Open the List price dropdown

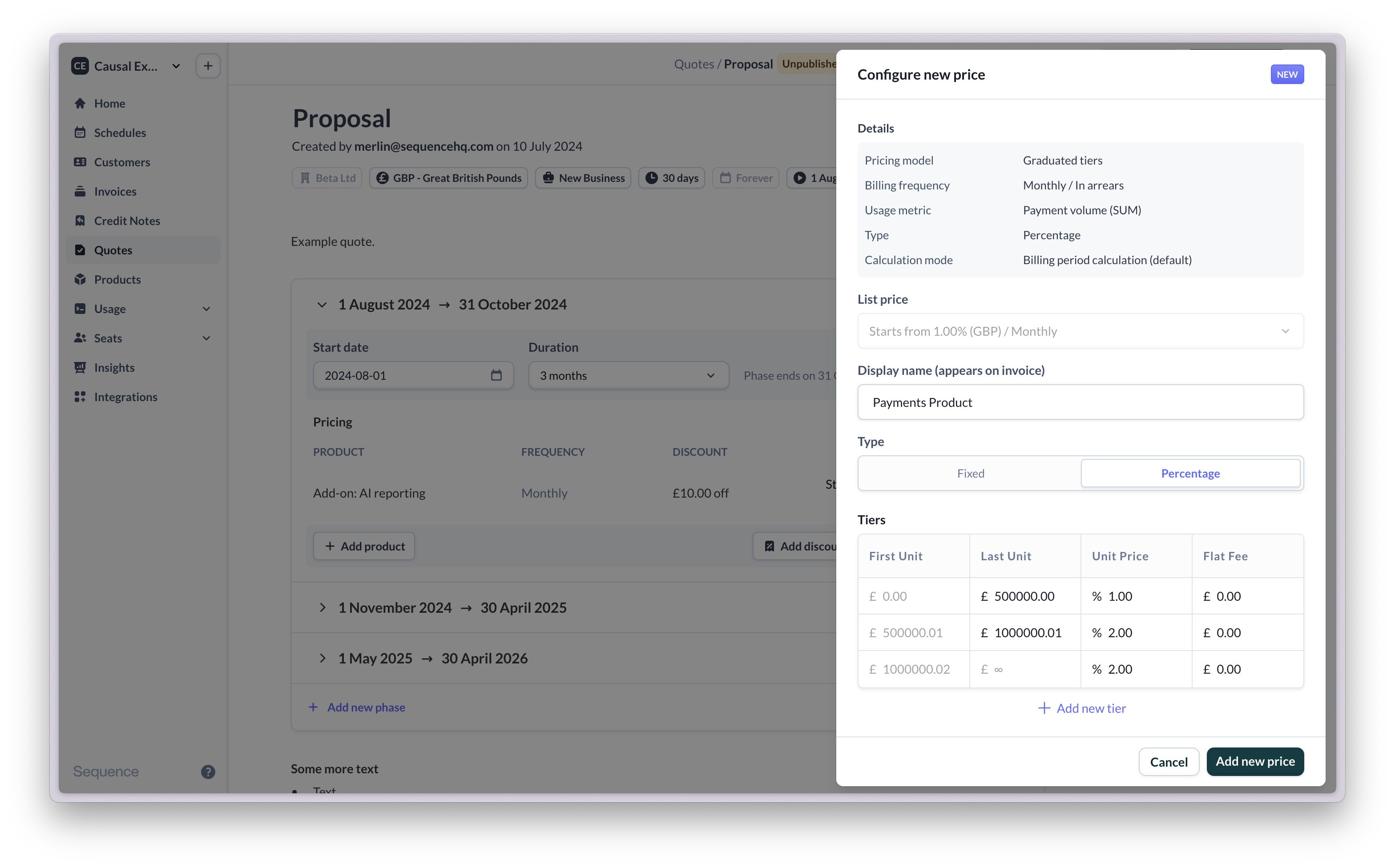(1080, 331)
